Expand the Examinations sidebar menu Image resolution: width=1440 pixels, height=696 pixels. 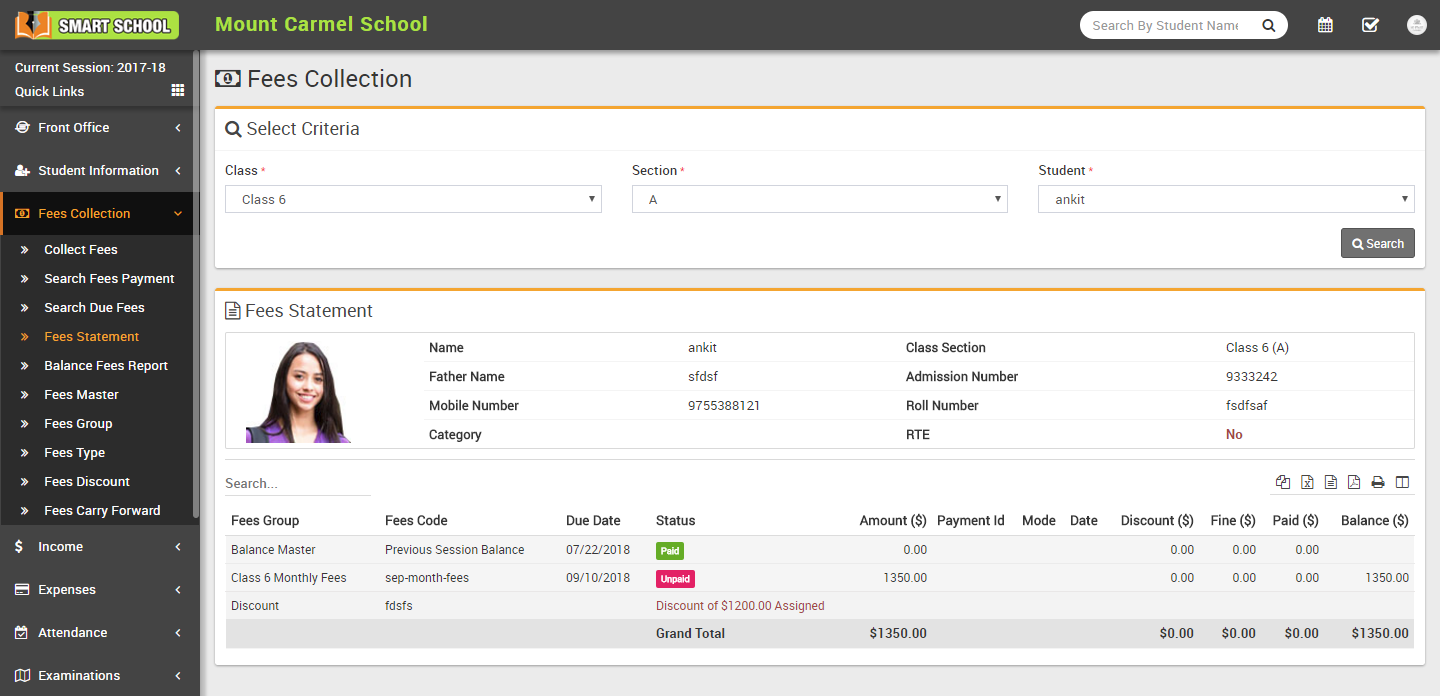(x=99, y=675)
